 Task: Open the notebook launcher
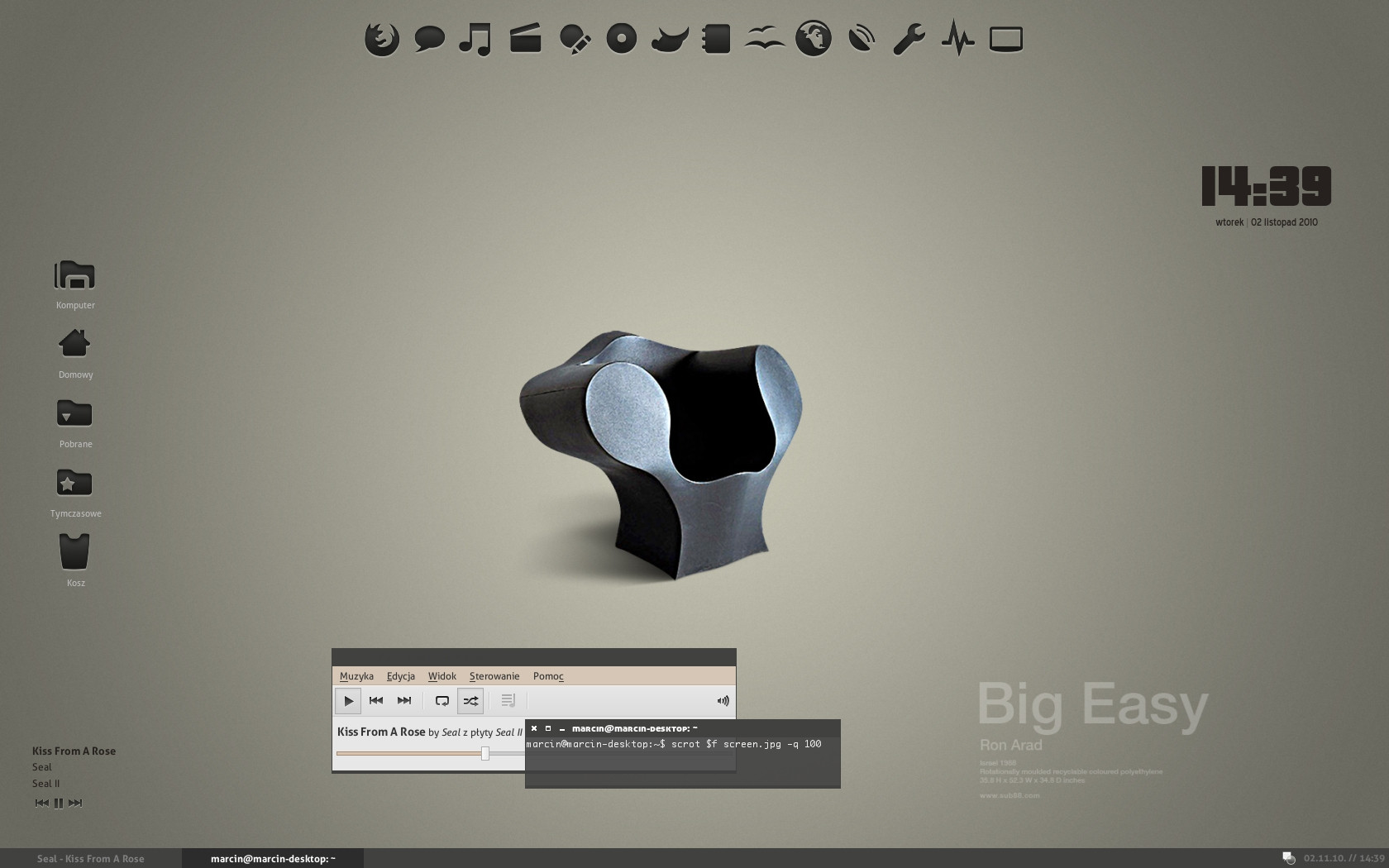tap(716, 39)
